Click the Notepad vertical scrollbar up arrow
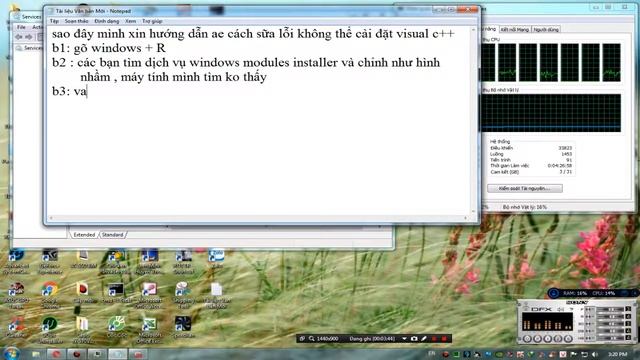 473,30
